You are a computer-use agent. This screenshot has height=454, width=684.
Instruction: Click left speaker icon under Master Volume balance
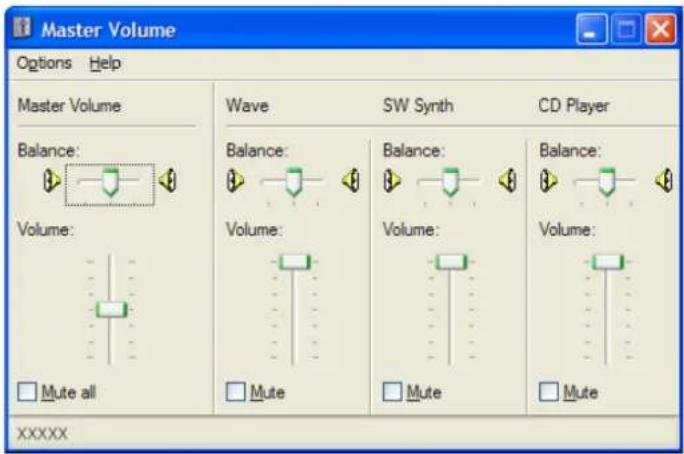pos(52,181)
